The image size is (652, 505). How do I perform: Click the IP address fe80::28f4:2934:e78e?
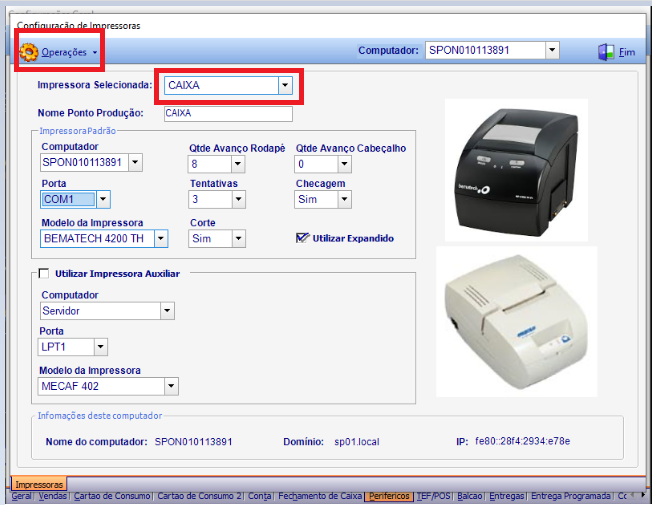(523, 441)
